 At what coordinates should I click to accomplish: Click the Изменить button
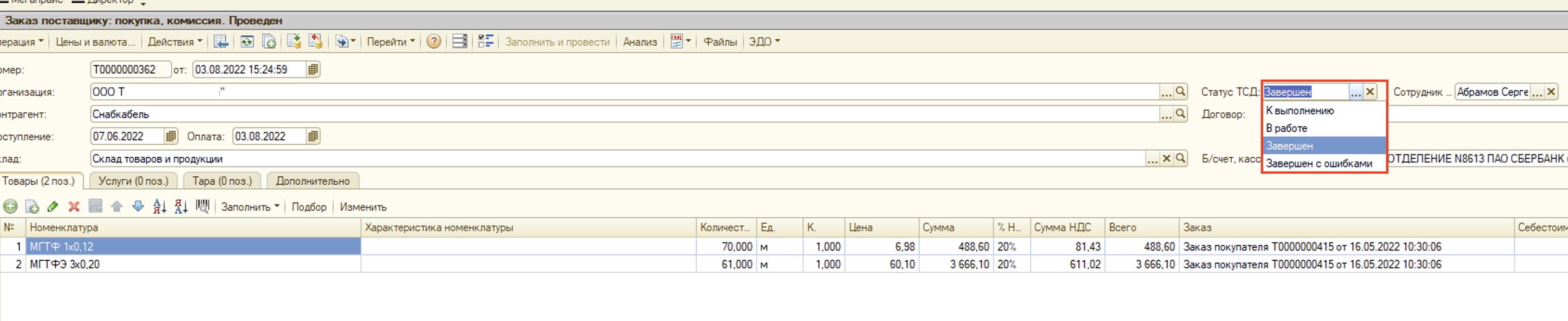click(363, 207)
